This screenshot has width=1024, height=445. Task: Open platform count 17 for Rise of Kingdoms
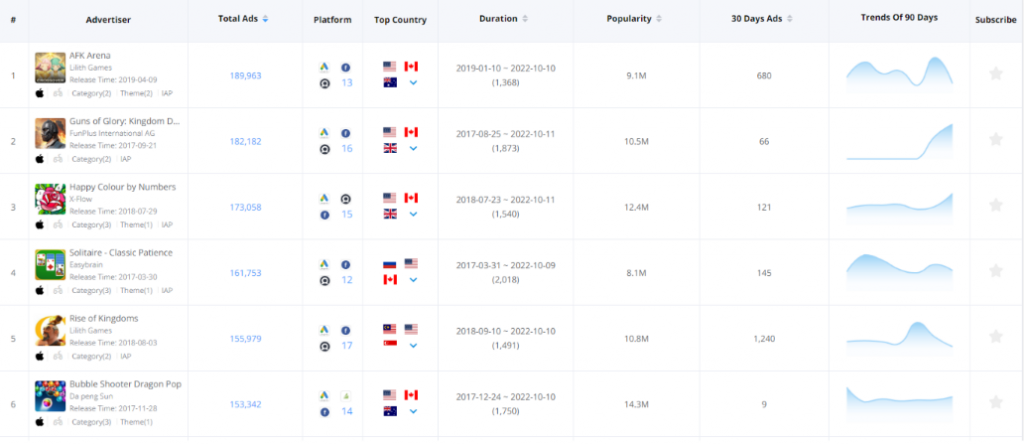coord(347,345)
